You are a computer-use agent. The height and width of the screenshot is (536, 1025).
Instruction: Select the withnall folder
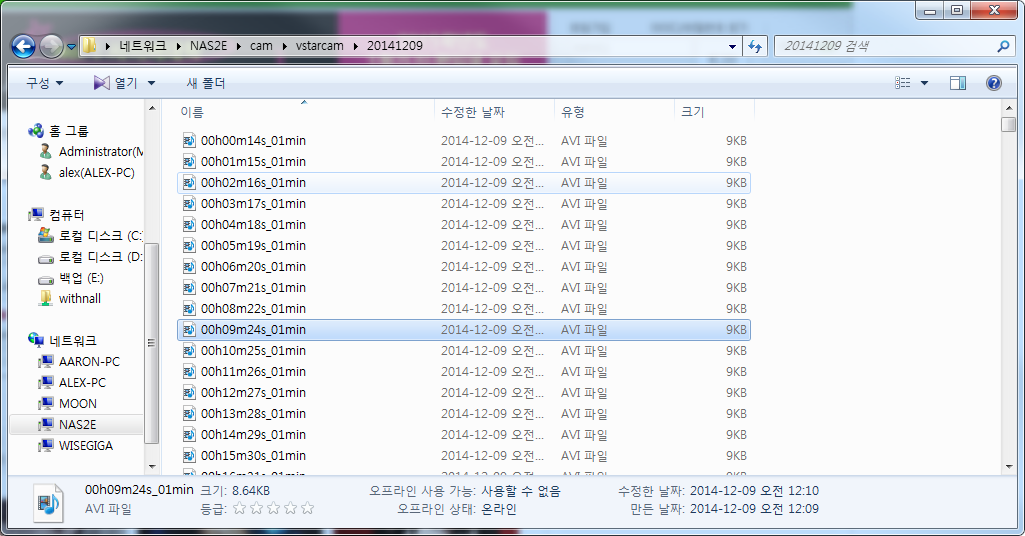coord(79,299)
